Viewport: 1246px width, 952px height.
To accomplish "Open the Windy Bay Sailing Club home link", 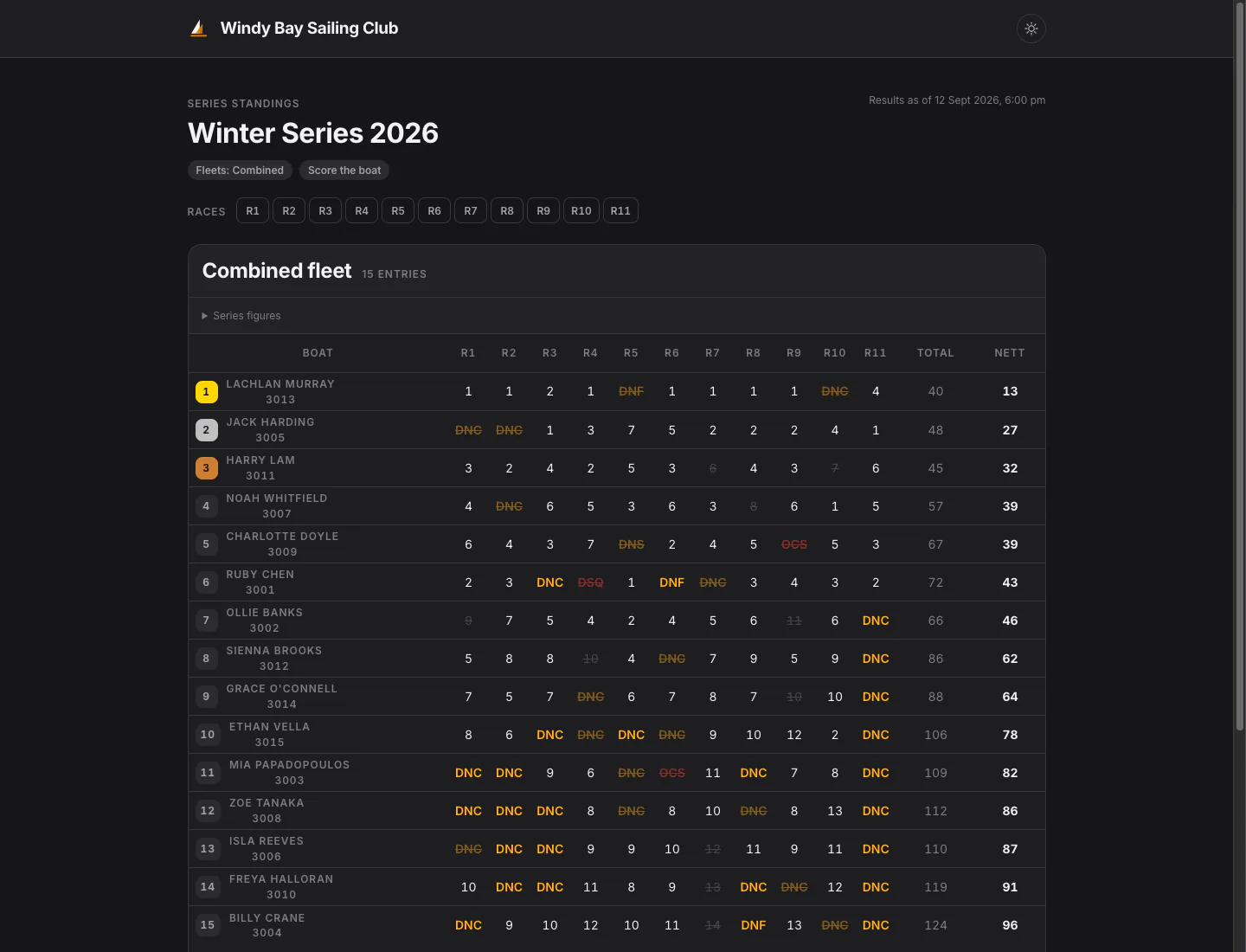I will pyautogui.click(x=293, y=29).
